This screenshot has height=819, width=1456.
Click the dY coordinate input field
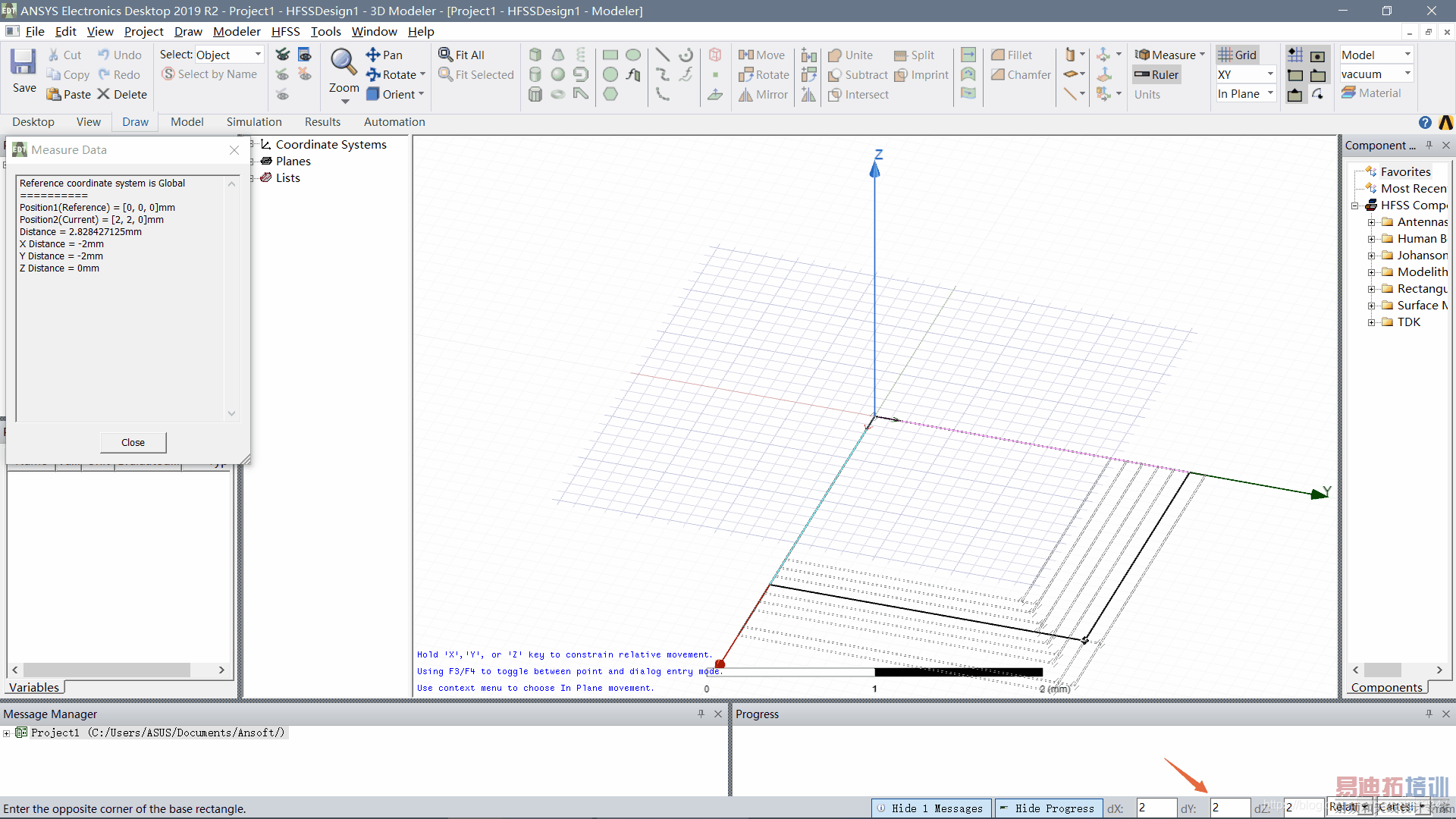[1228, 808]
